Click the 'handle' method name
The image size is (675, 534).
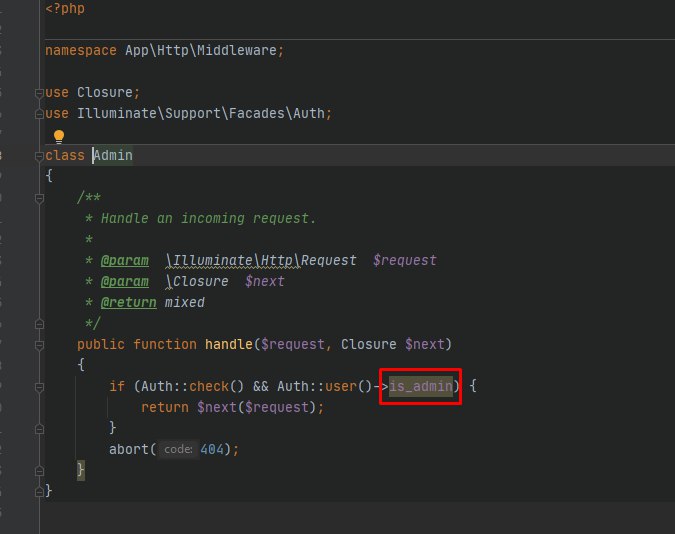pos(229,345)
